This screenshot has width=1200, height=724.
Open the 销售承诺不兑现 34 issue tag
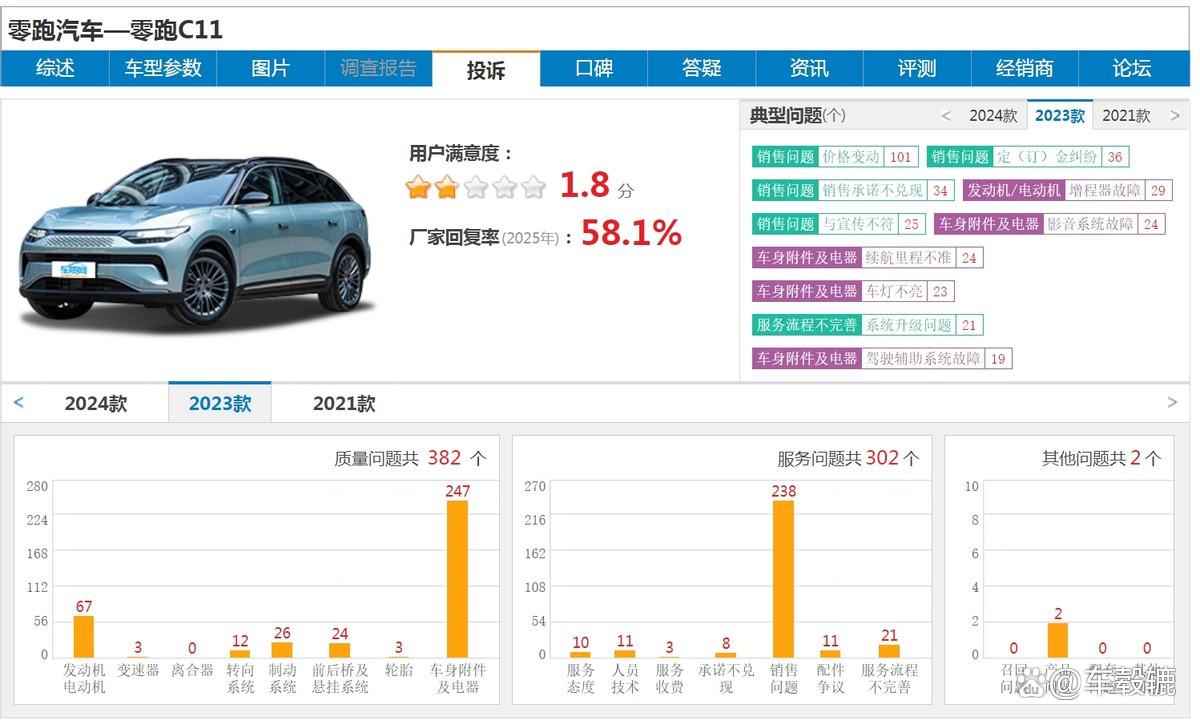point(853,190)
